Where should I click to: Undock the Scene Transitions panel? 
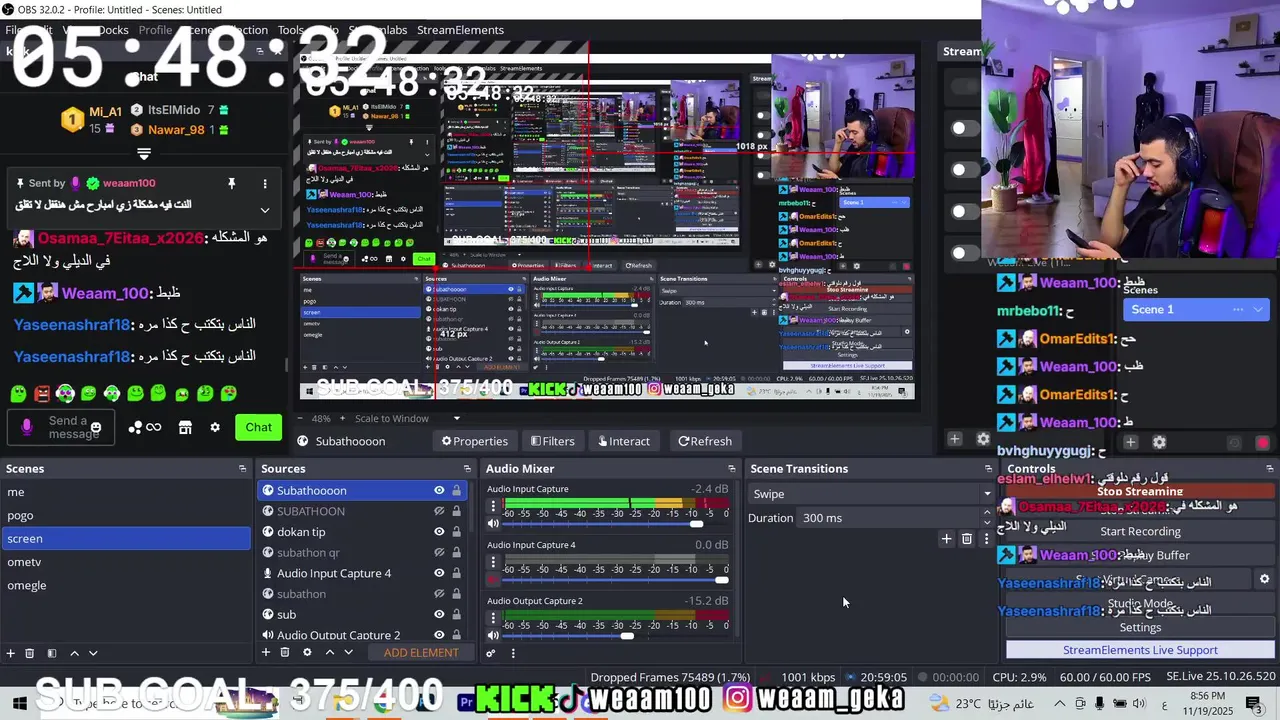coord(988,468)
